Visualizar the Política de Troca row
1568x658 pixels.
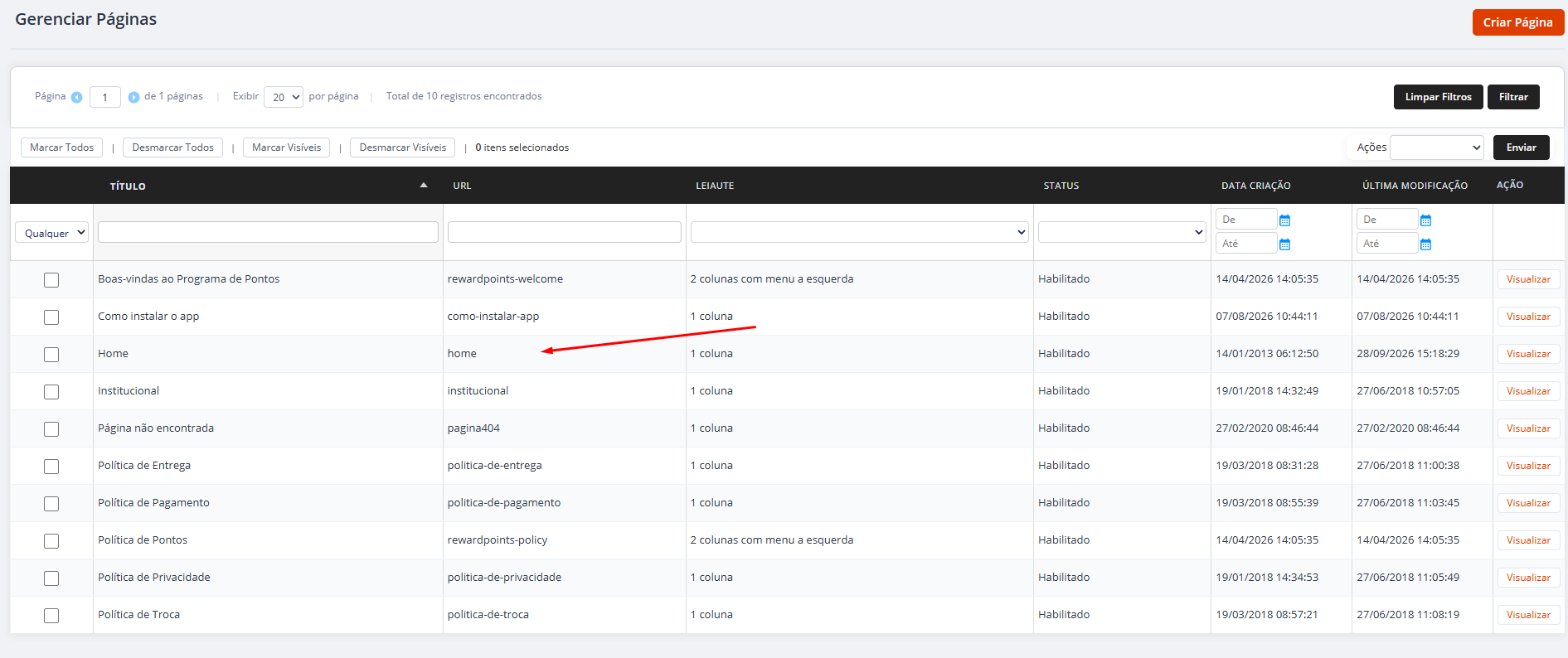1528,615
